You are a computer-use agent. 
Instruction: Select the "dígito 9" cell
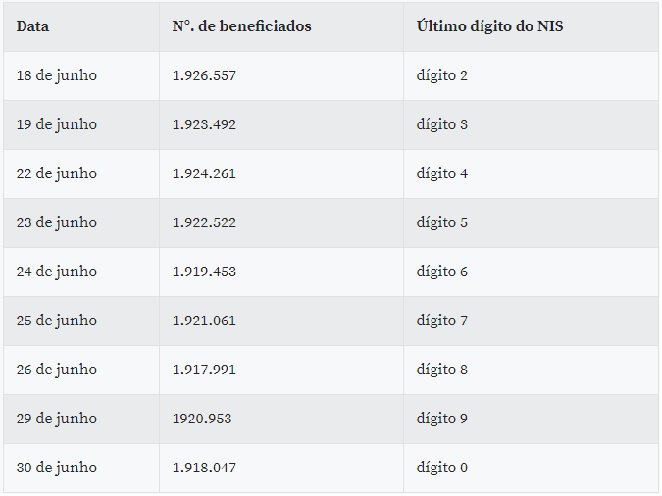[x=442, y=418]
